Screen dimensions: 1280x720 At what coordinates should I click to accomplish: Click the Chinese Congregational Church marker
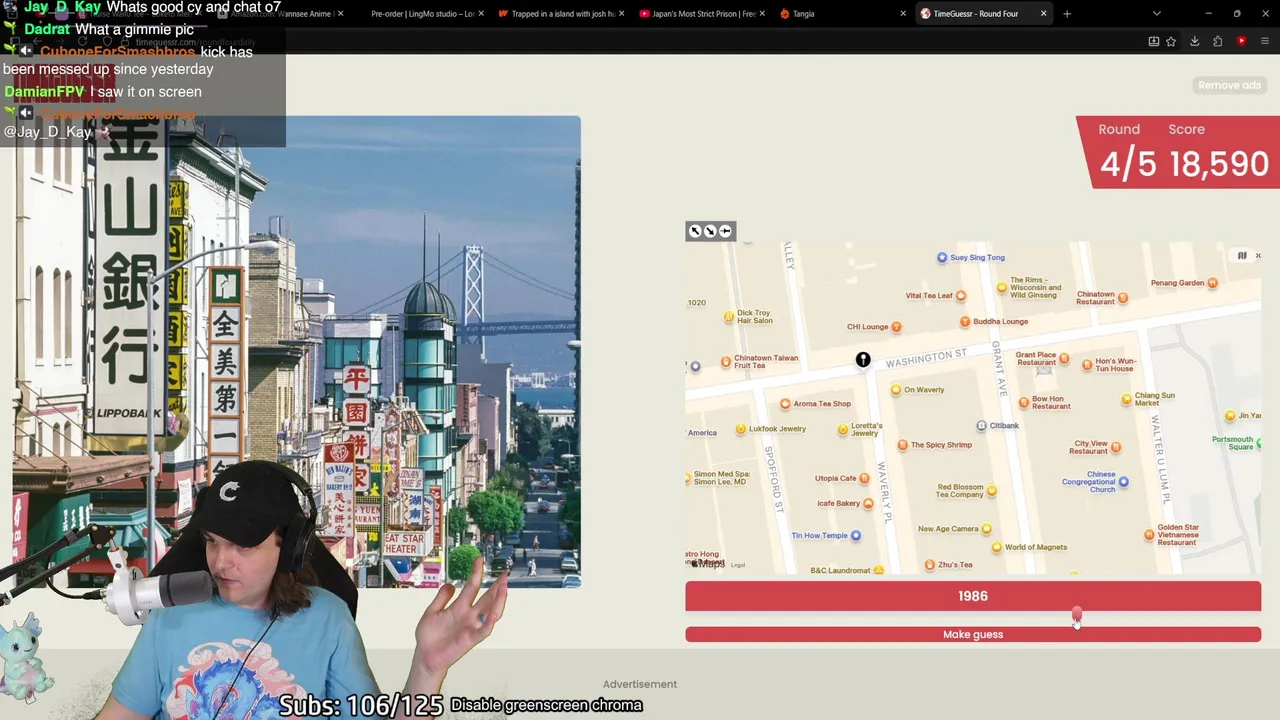click(1123, 482)
